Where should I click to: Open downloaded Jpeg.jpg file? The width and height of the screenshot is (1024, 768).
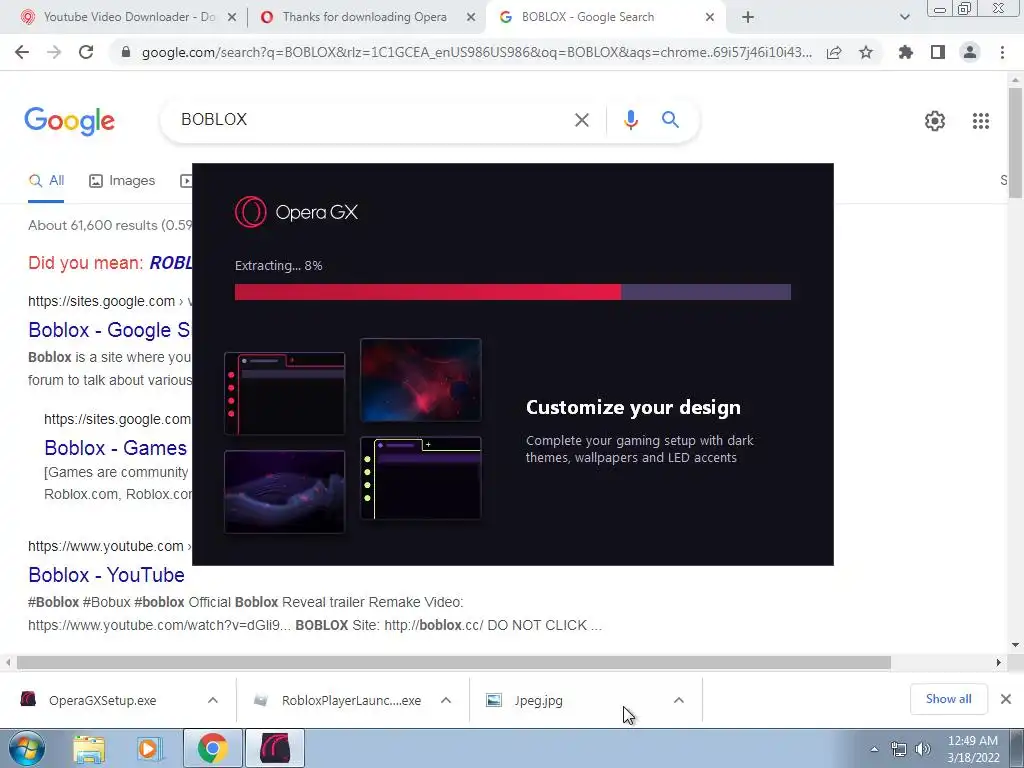click(x=538, y=700)
